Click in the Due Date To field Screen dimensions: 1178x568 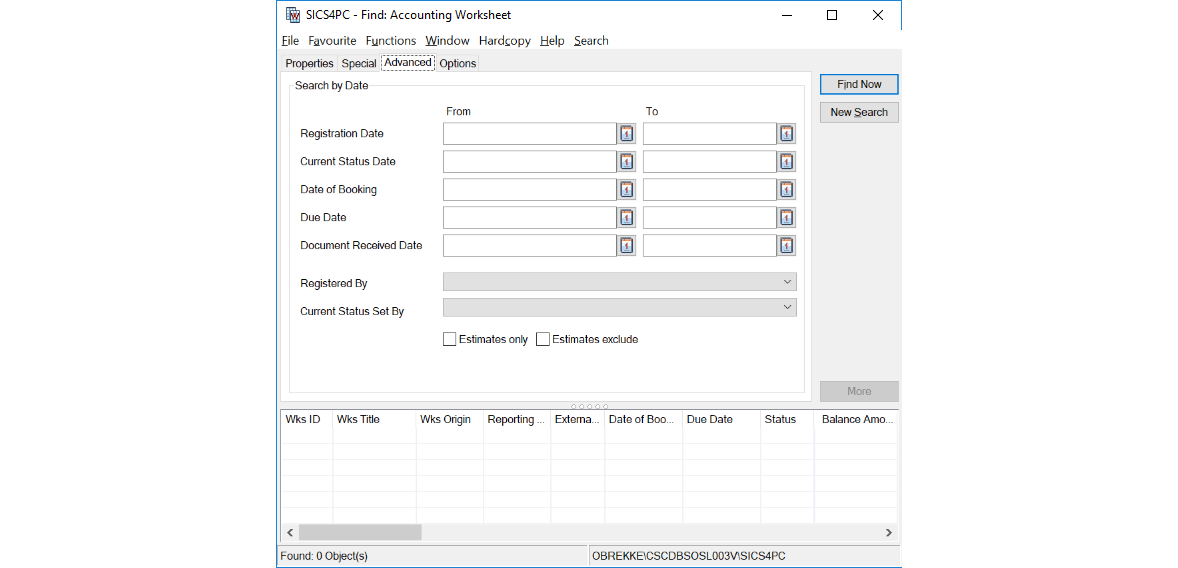[709, 218]
